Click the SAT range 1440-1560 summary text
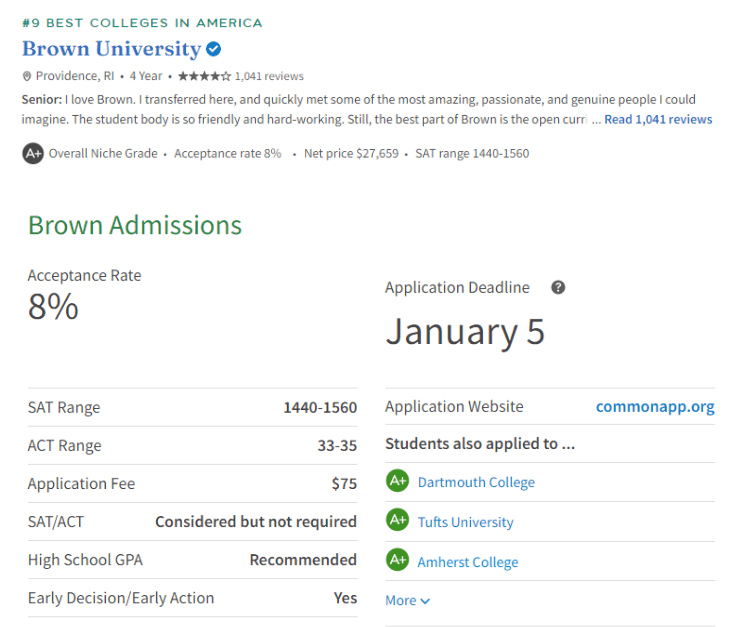Screen dimensions: 729x627 pyautogui.click(x=472, y=153)
